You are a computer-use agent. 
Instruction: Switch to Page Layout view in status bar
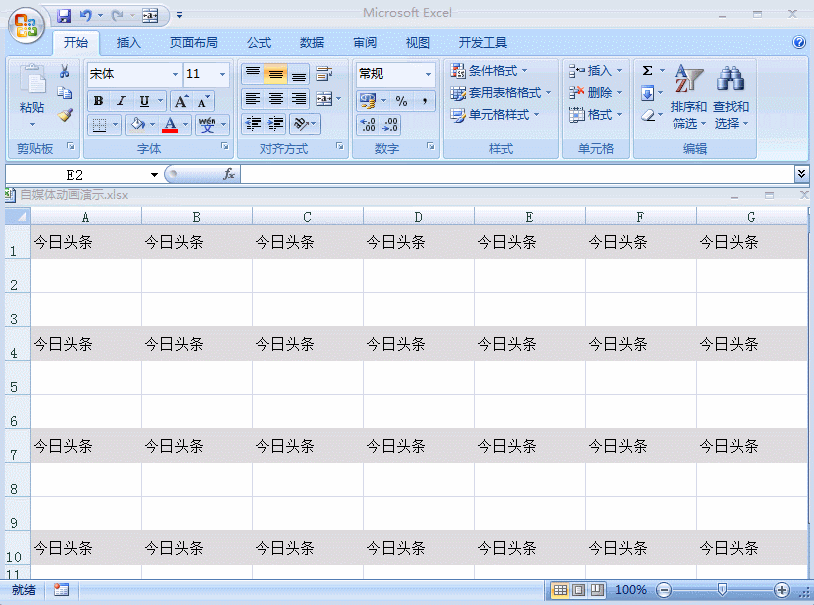tap(579, 590)
